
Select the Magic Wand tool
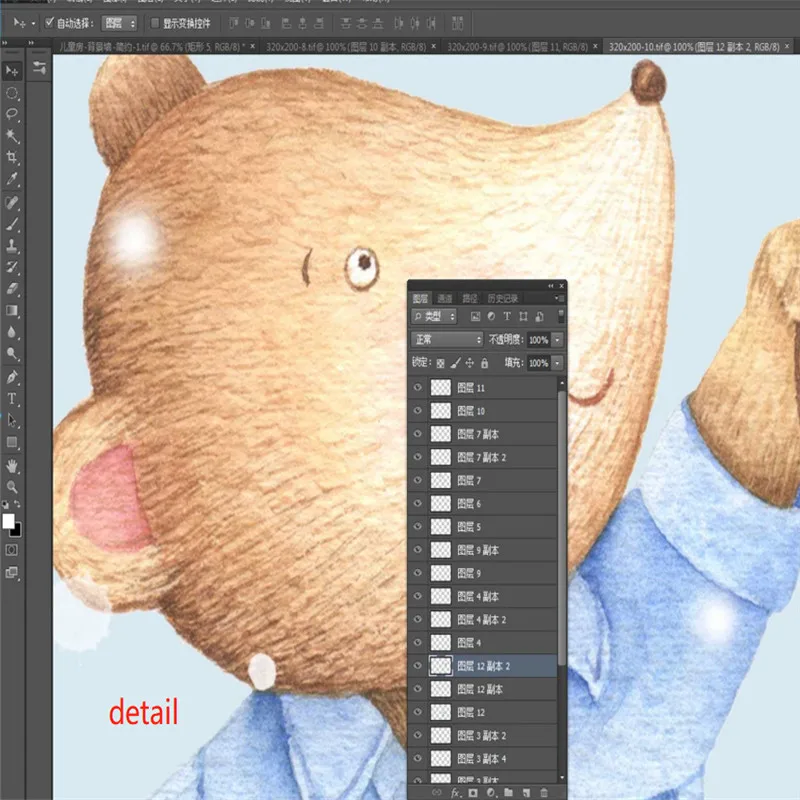[x=12, y=135]
